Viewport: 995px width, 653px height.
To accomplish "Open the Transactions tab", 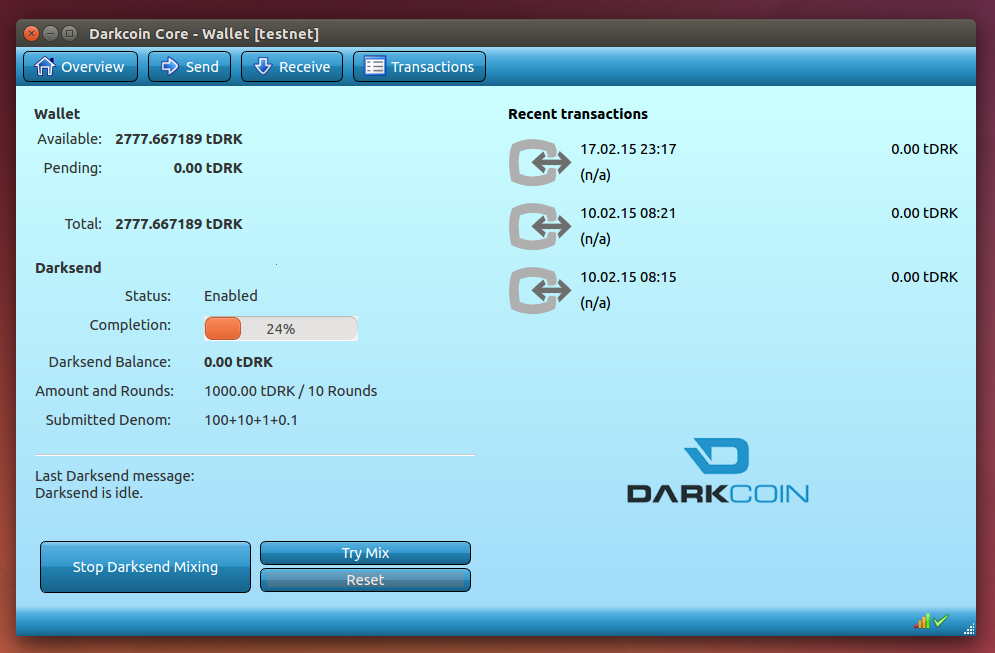I will point(419,67).
